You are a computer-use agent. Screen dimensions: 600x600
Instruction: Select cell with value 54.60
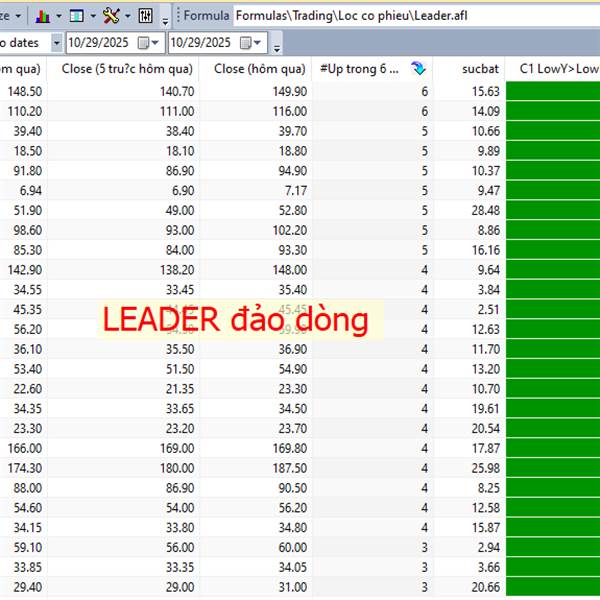[x=23, y=508]
